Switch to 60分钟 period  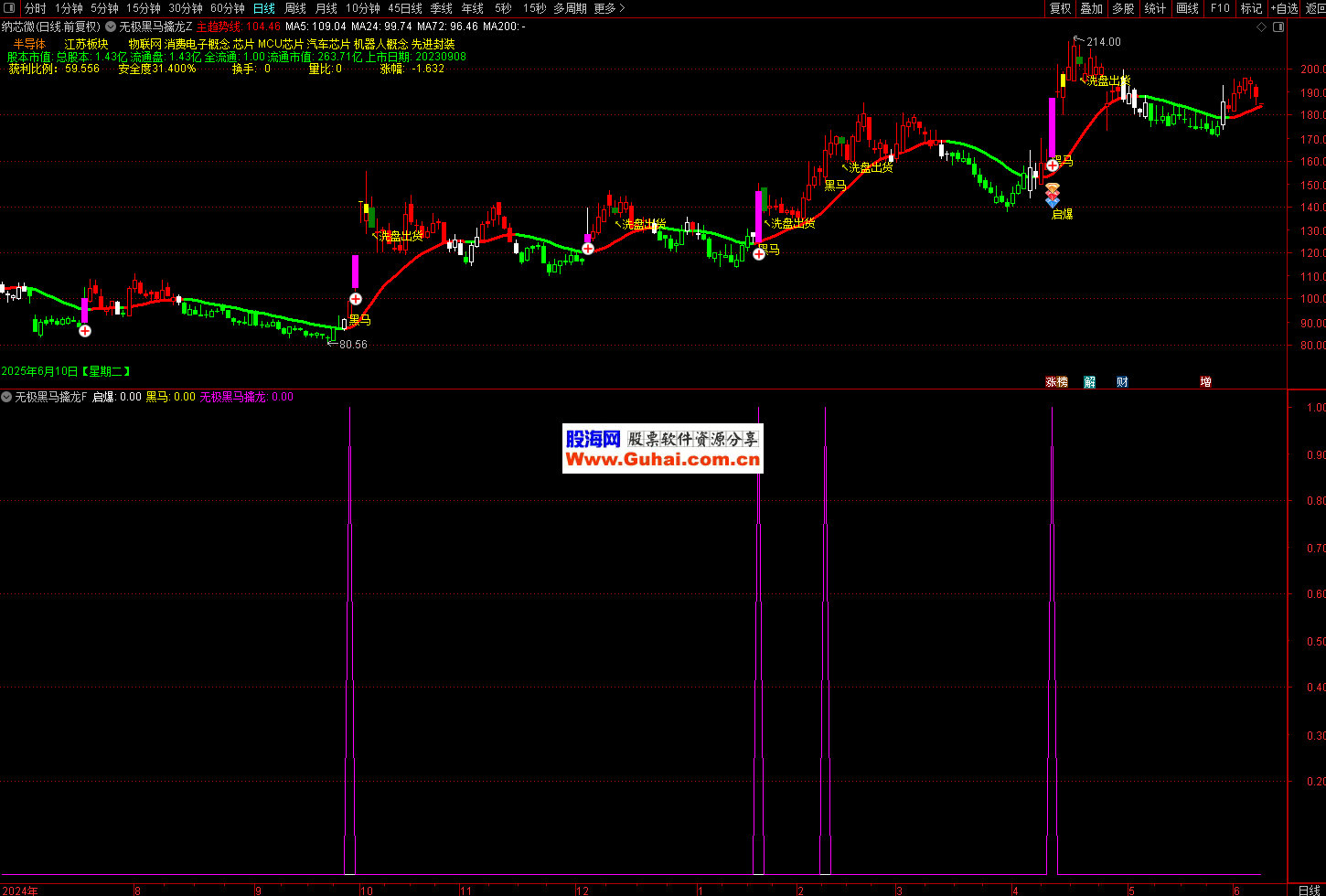[227, 8]
